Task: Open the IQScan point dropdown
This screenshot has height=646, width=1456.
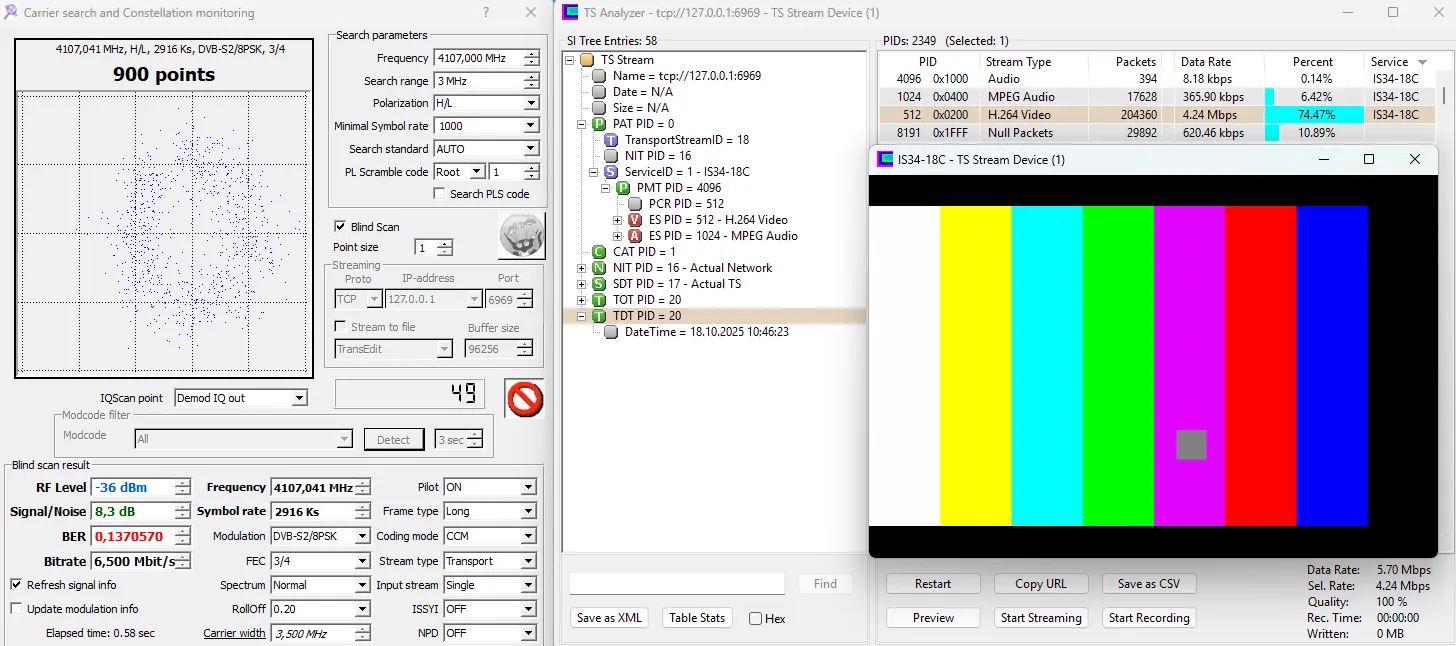Action: pyautogui.click(x=299, y=398)
